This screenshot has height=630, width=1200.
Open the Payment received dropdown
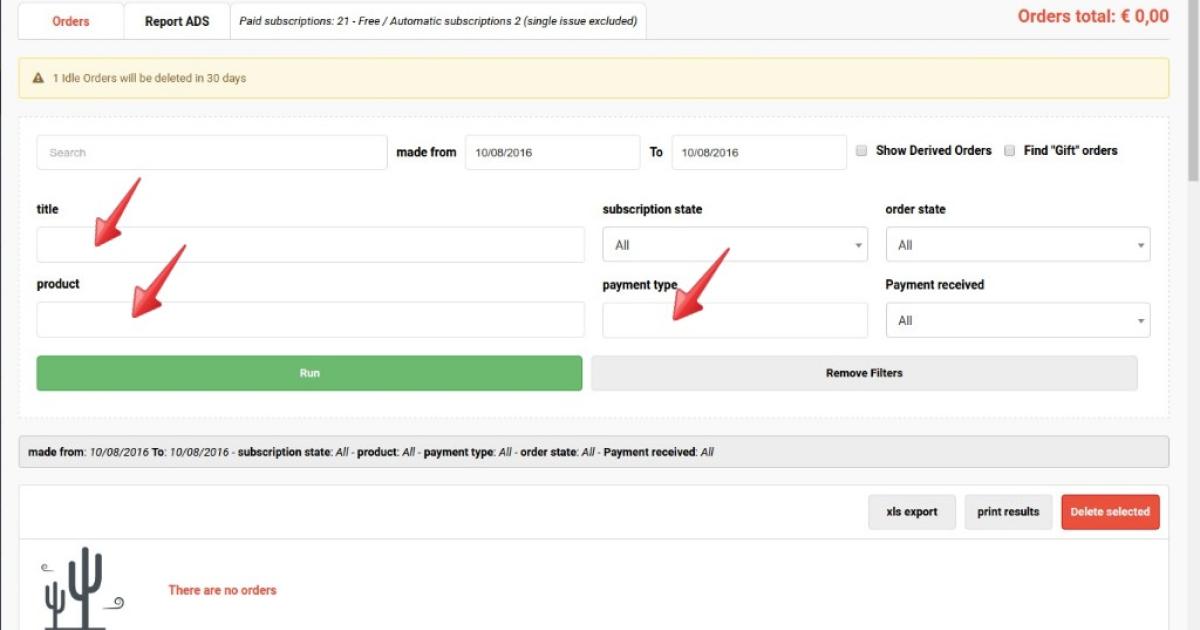(x=1017, y=321)
